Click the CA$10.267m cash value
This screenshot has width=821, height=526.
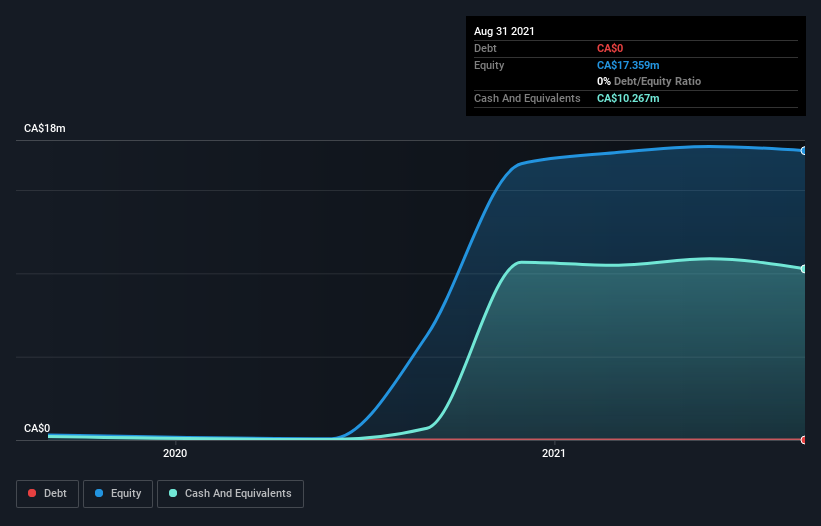628,98
